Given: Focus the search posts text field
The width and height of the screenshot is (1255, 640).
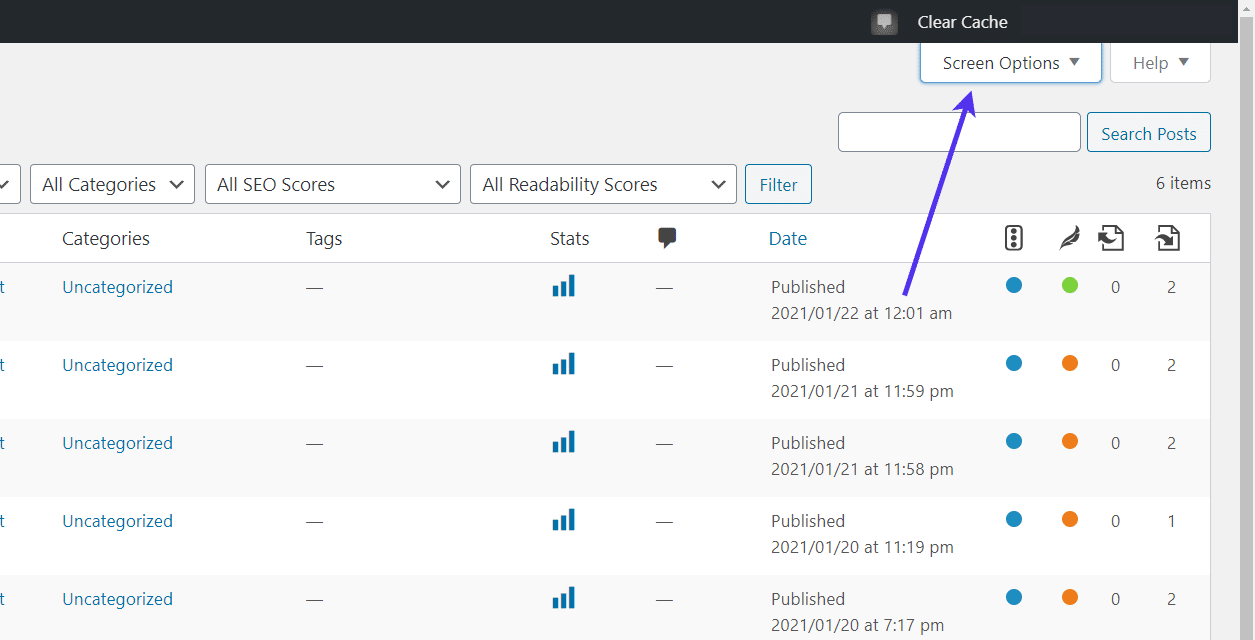Looking at the screenshot, I should (x=958, y=133).
